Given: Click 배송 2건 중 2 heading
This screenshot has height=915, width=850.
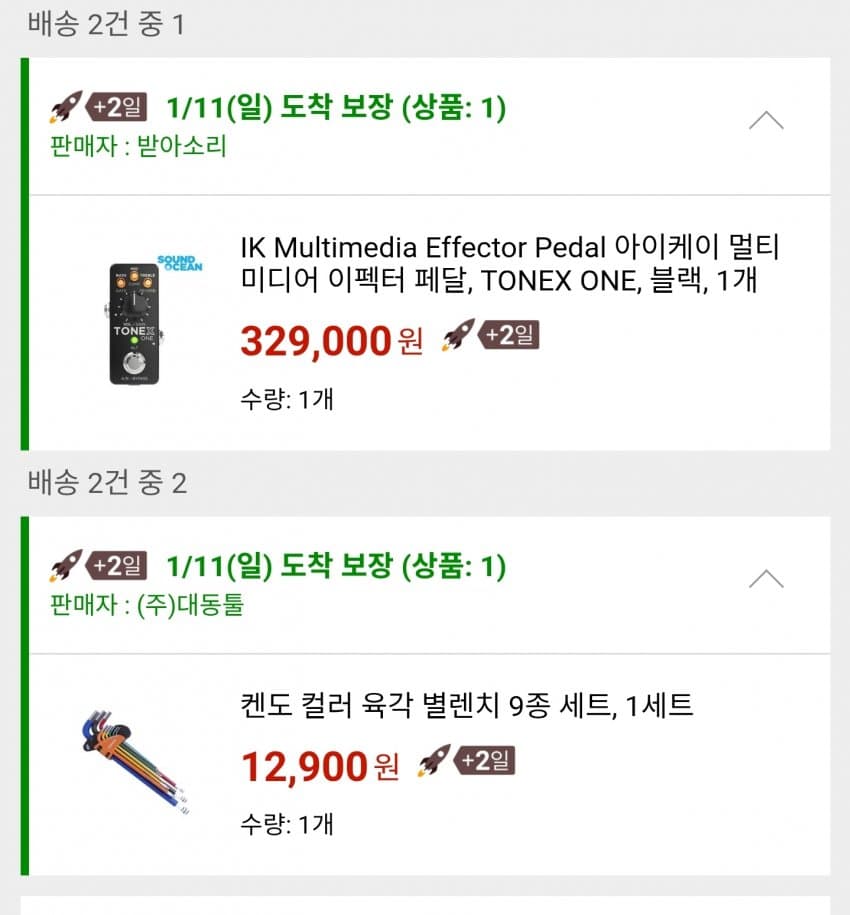Looking at the screenshot, I should (107, 483).
